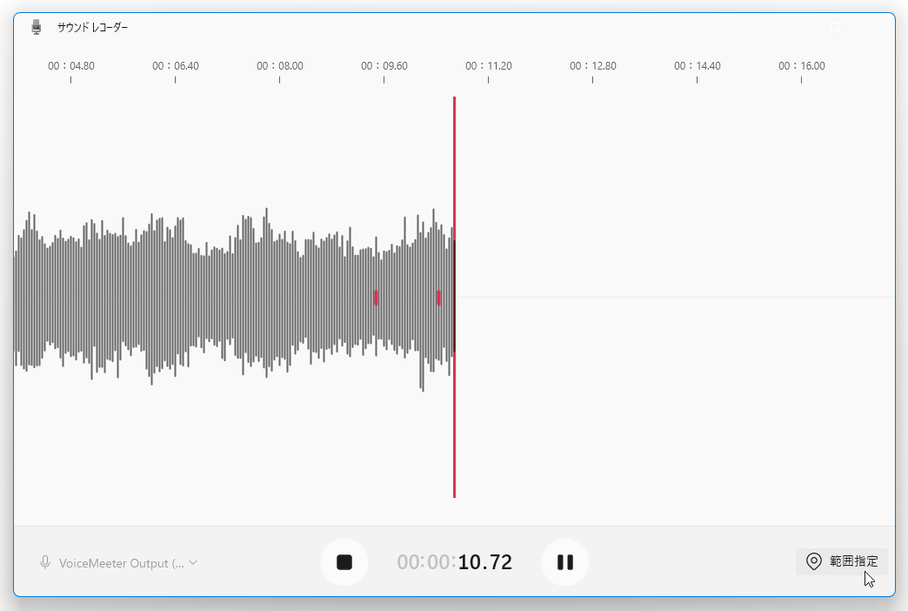Click the Sound Recorder app icon in title bar
908x611 pixels.
(x=36, y=27)
